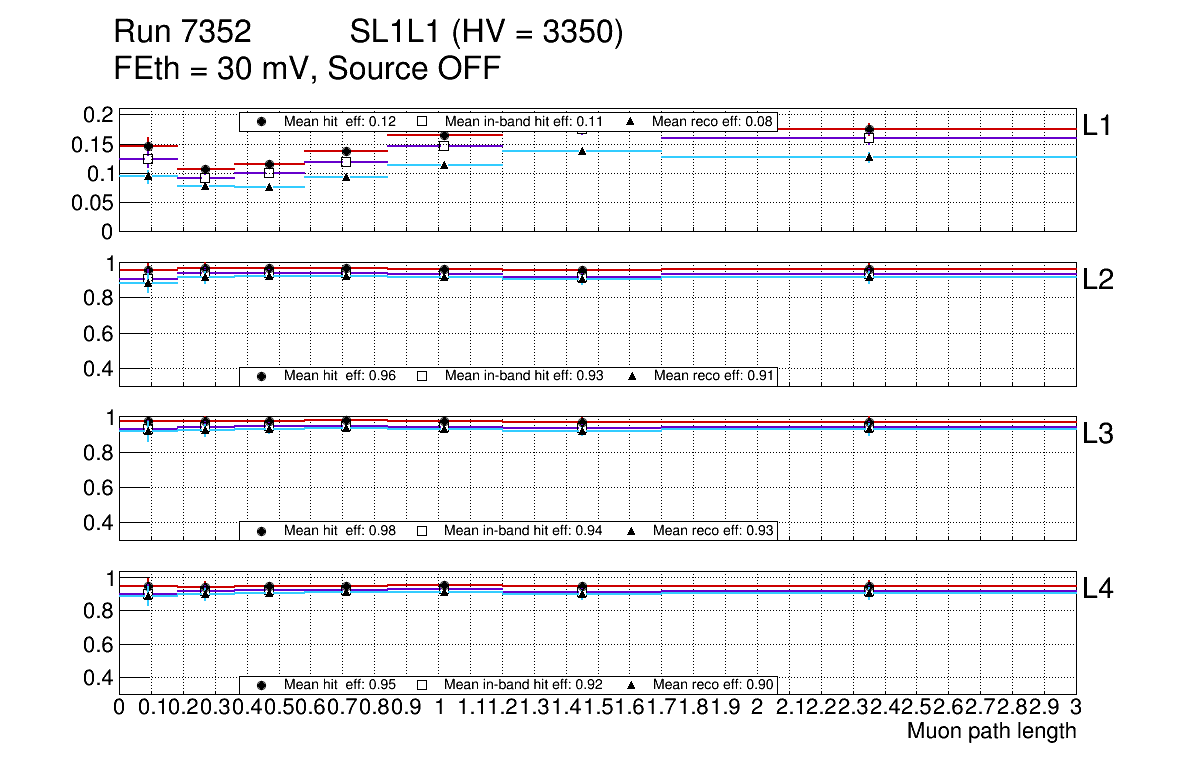
Task: Click the open square marker in the L1 legend
Action: [x=422, y=122]
